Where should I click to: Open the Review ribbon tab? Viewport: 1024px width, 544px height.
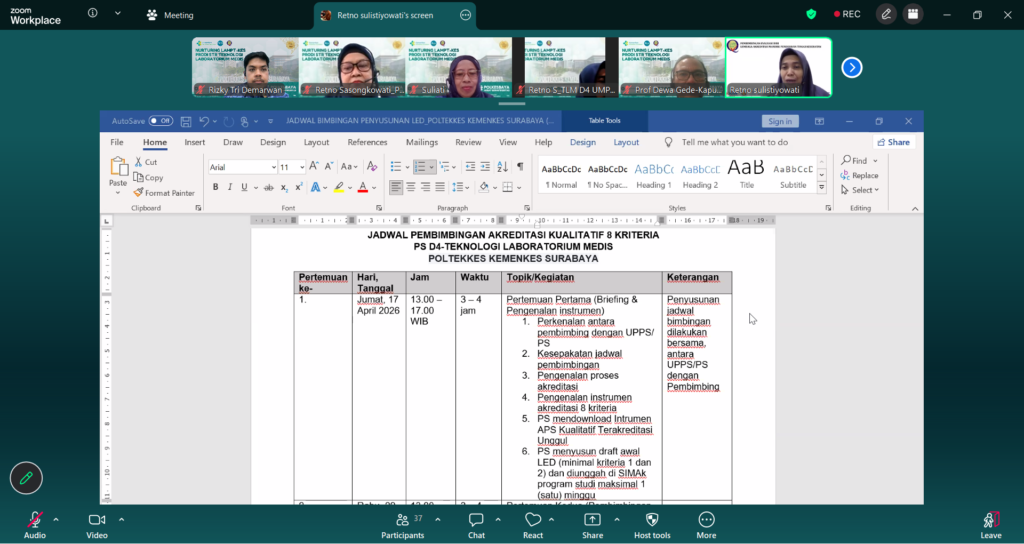[468, 142]
